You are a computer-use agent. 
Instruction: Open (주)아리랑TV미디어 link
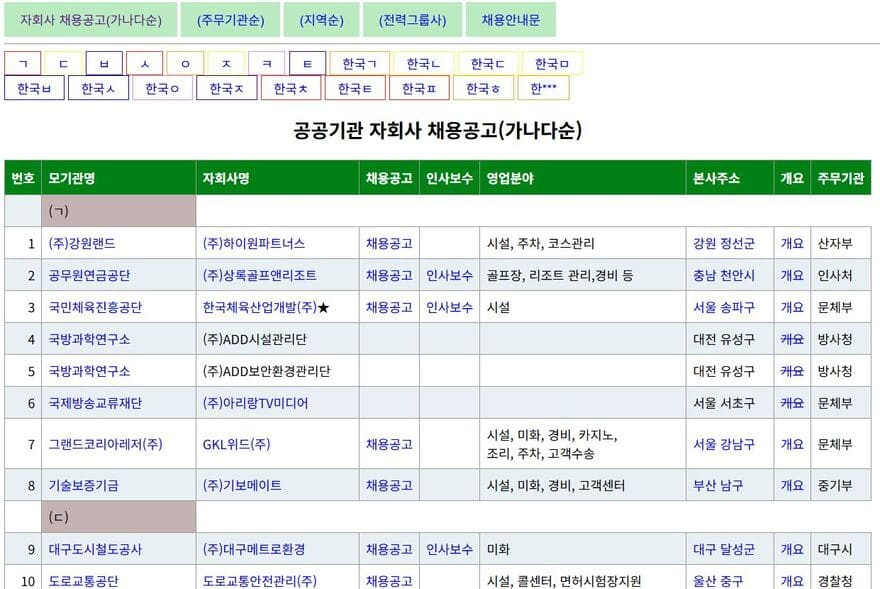point(255,403)
